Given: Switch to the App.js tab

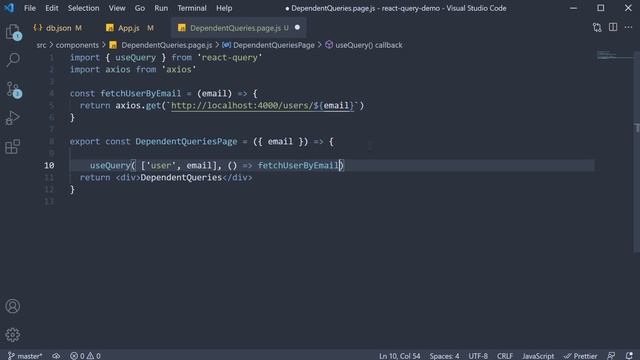Looking at the screenshot, I should point(130,28).
